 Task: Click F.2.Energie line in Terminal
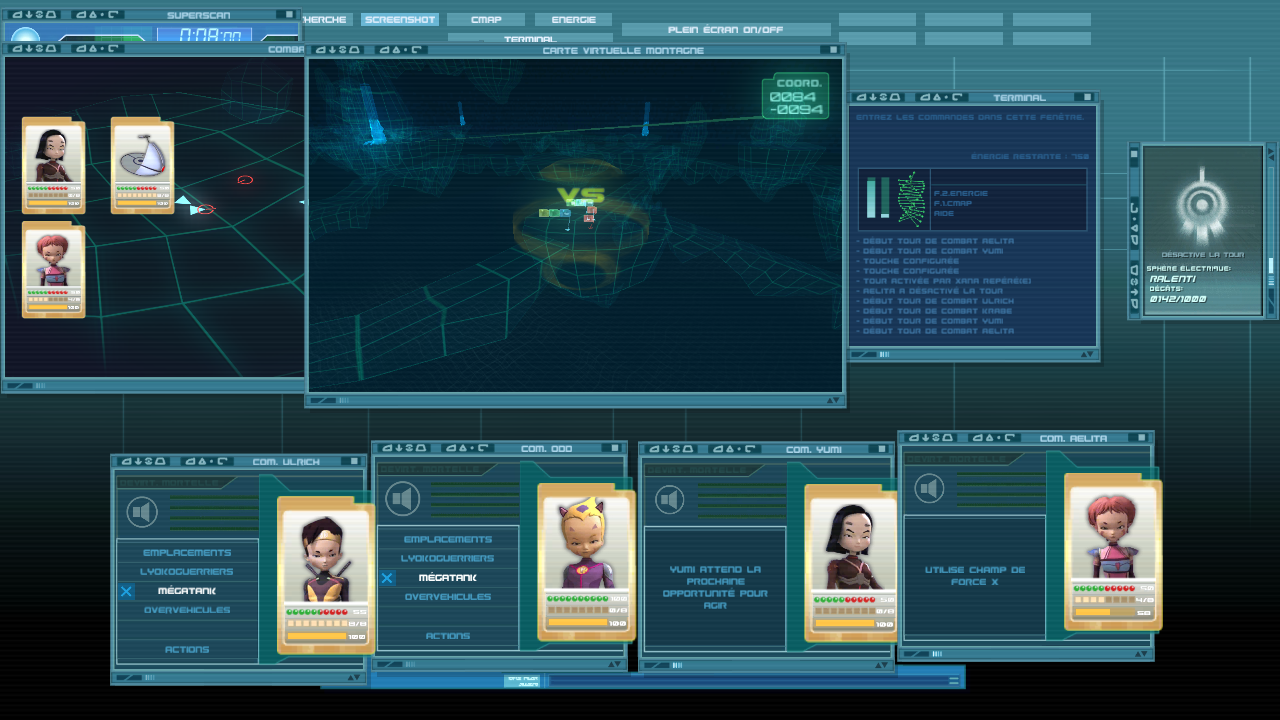click(959, 192)
